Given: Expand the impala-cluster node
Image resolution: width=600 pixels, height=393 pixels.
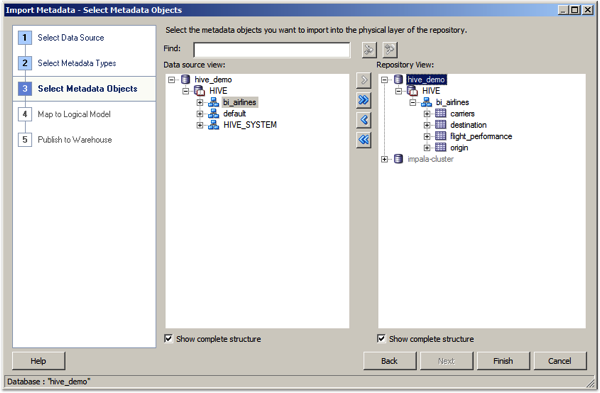Looking at the screenshot, I should 385,159.
